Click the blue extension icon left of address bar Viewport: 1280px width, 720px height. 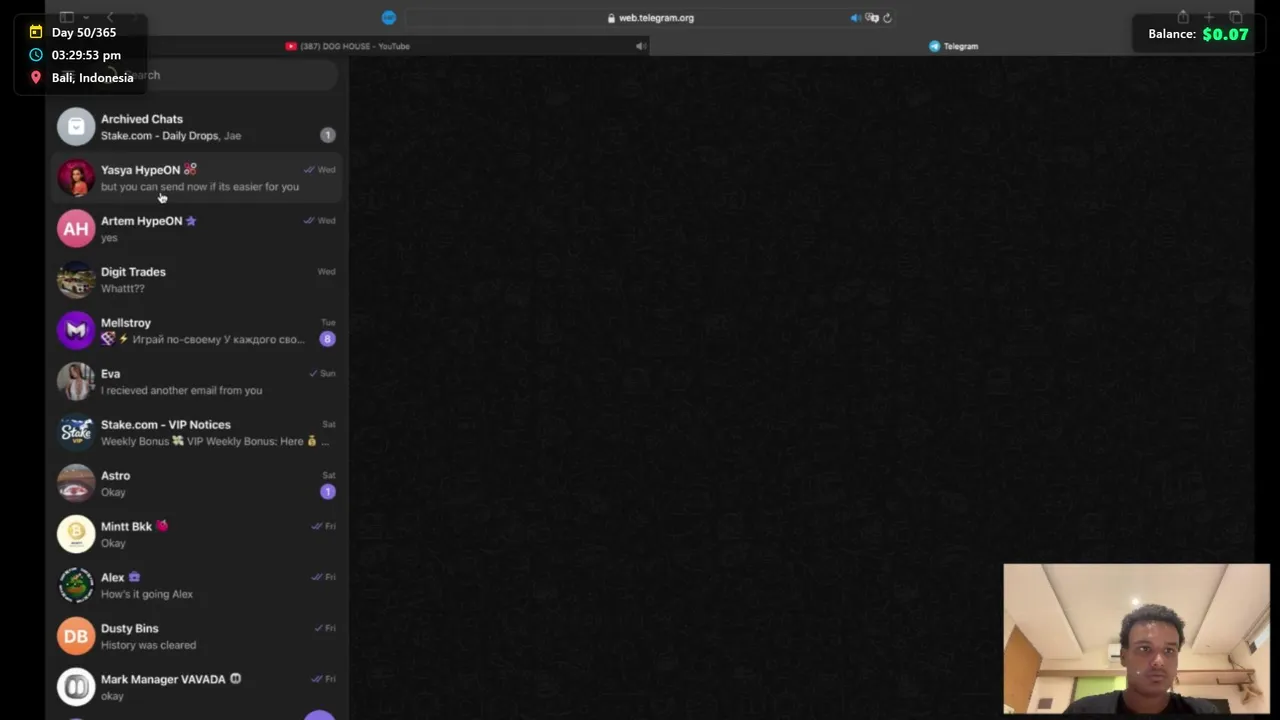[389, 17]
